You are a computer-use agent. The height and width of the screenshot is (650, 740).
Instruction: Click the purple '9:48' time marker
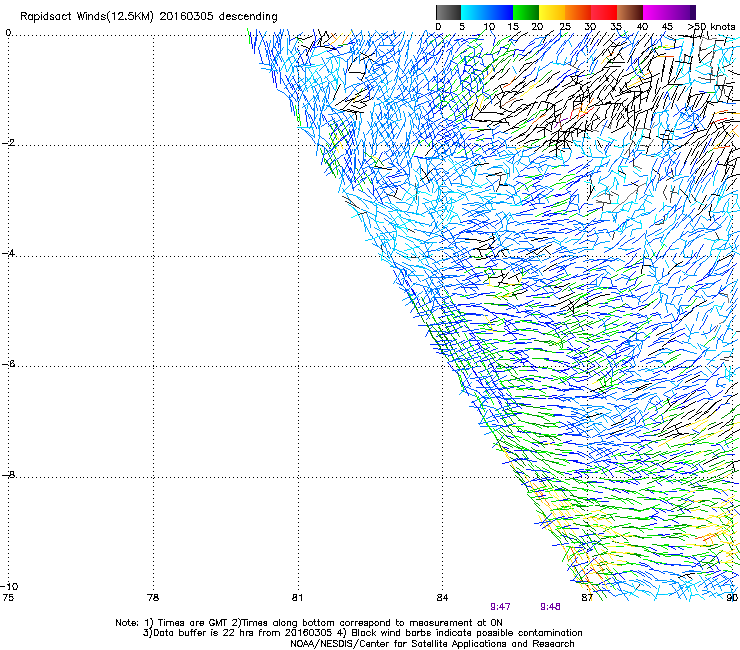(x=550, y=607)
